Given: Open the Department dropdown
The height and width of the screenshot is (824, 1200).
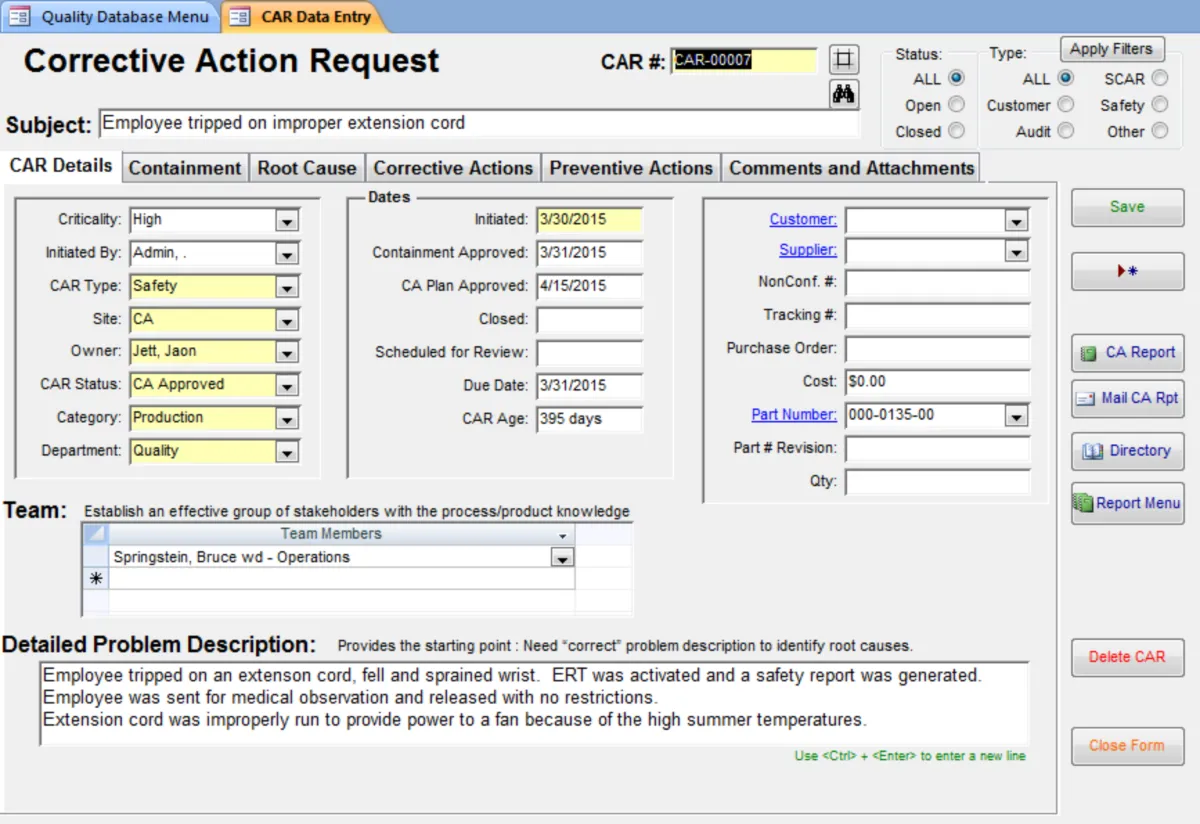Looking at the screenshot, I should coord(287,452).
